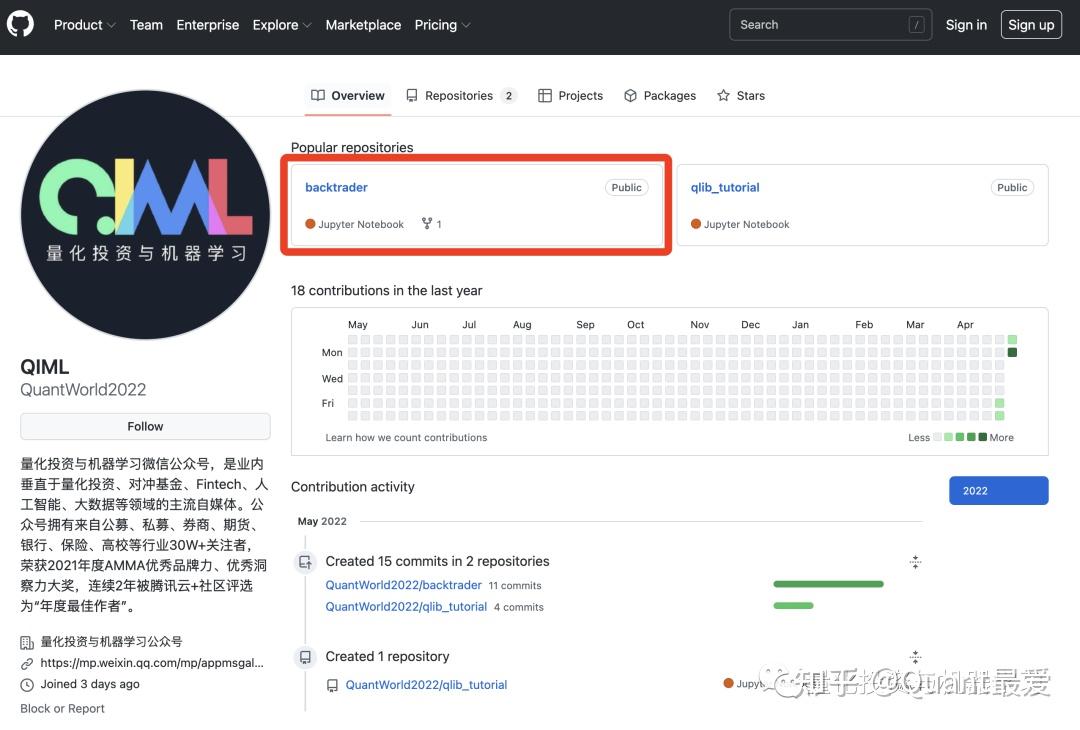Click the repository book icon next to QuantWorld2022/qlib_tutorial
Viewport: 1080px width, 730px height.
[x=331, y=685]
